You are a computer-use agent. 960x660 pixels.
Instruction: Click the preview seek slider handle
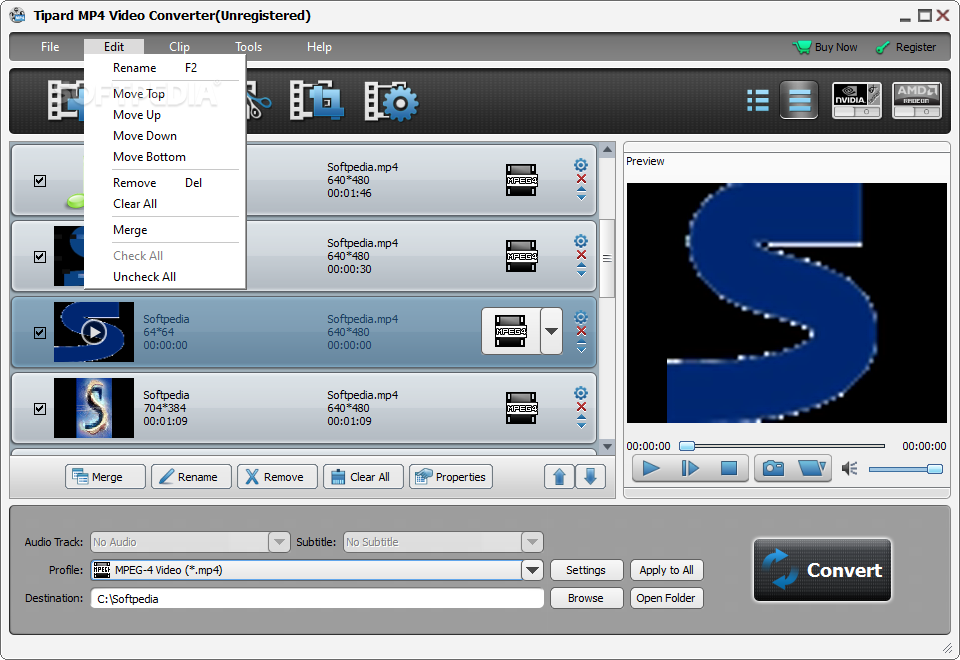tap(688, 446)
